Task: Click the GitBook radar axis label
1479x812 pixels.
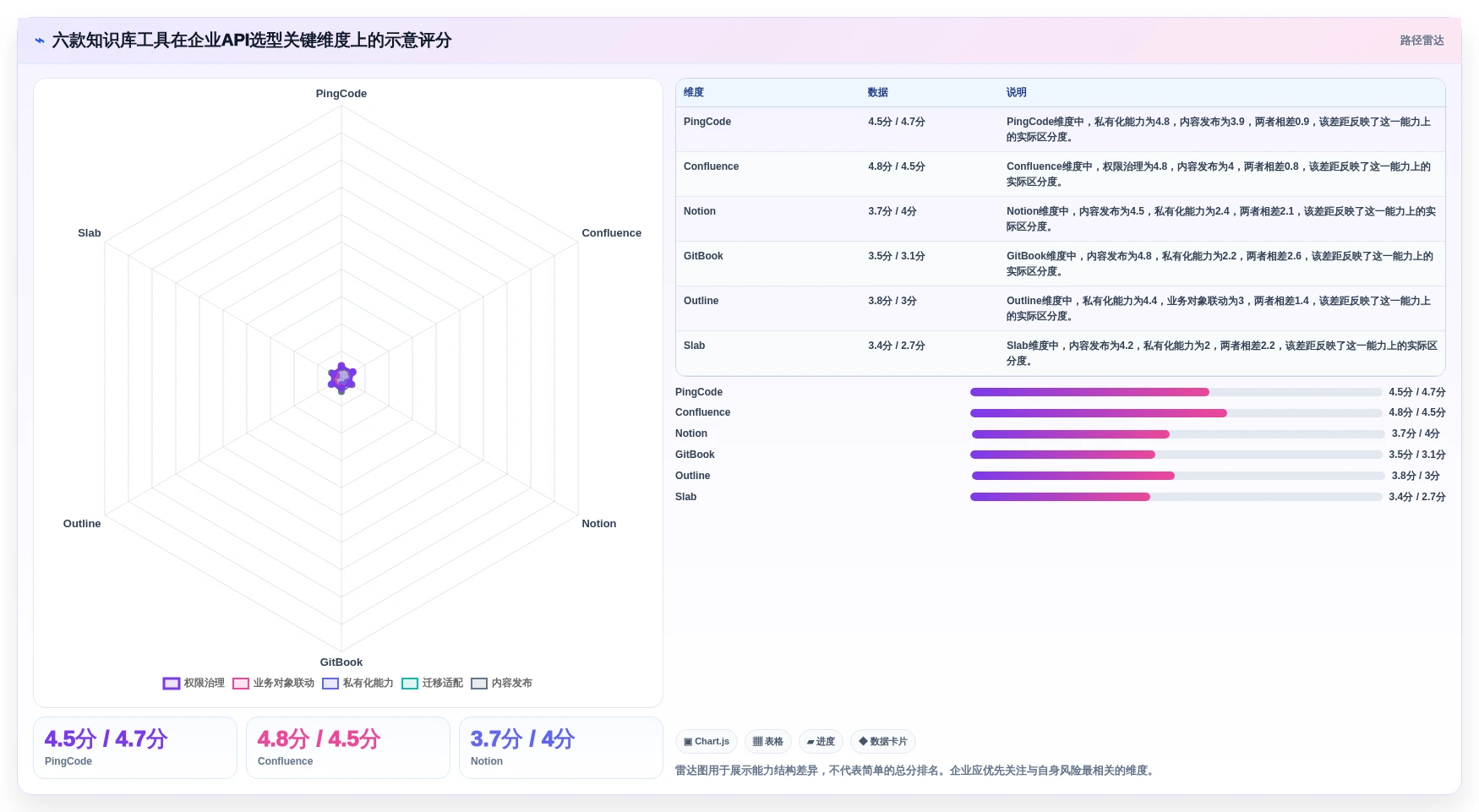Action: [x=341, y=662]
